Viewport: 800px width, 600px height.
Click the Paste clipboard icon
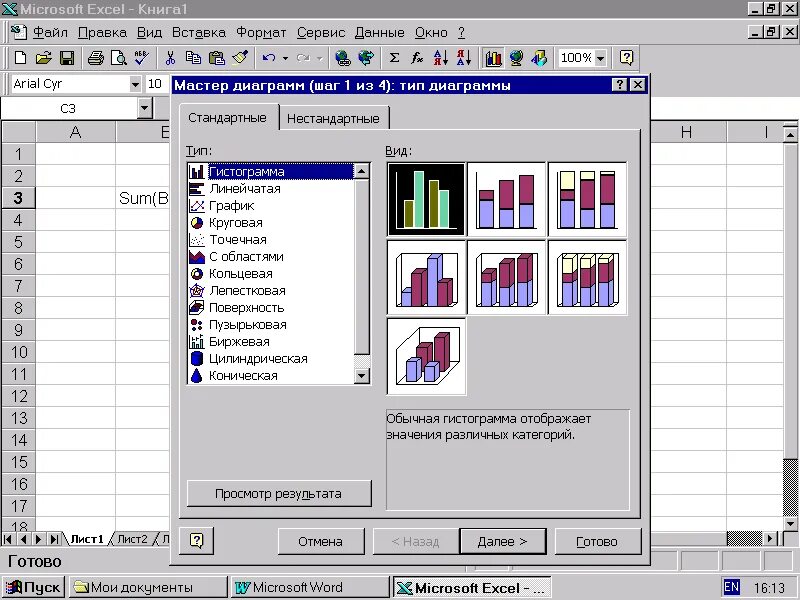click(217, 58)
